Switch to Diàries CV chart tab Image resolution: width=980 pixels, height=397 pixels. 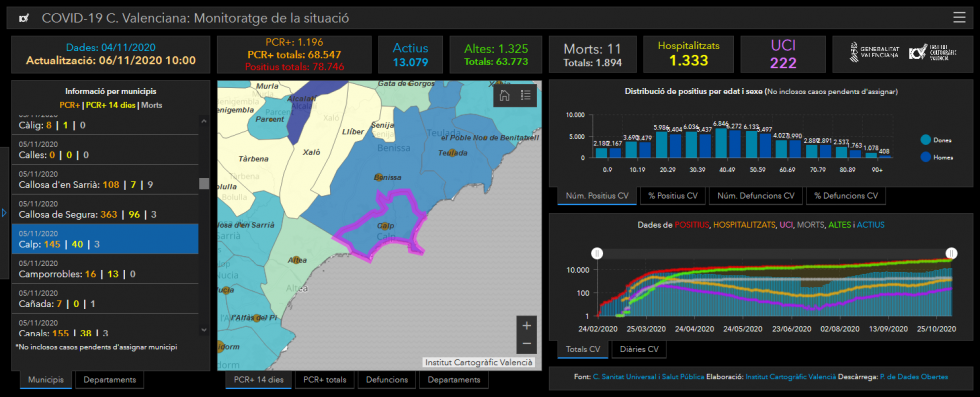point(639,349)
